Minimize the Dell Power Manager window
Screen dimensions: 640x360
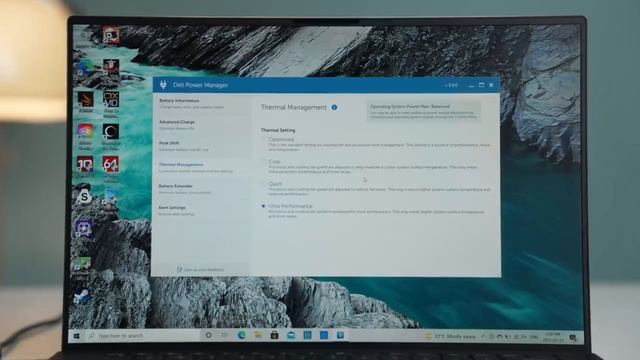coord(471,85)
